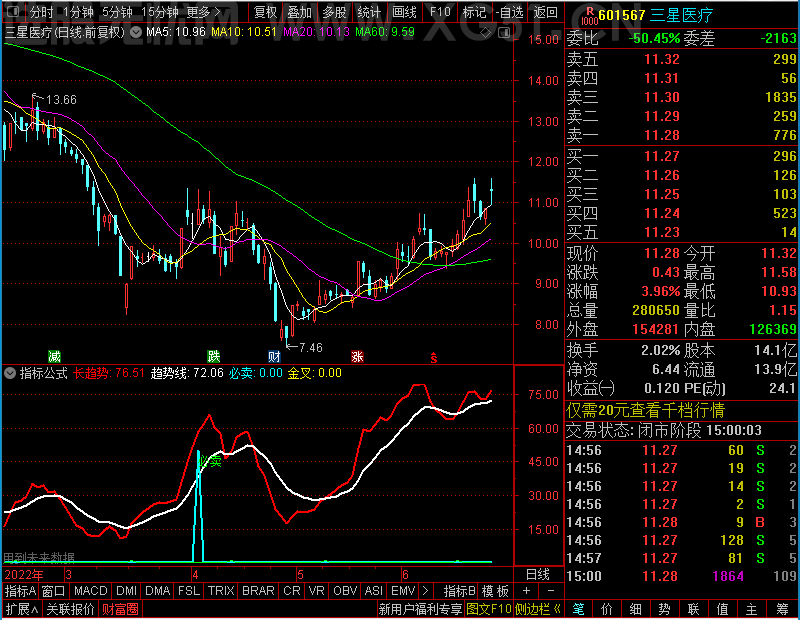Click the square panel icon at chart top-right
The width and height of the screenshot is (800, 620).
coord(504,33)
